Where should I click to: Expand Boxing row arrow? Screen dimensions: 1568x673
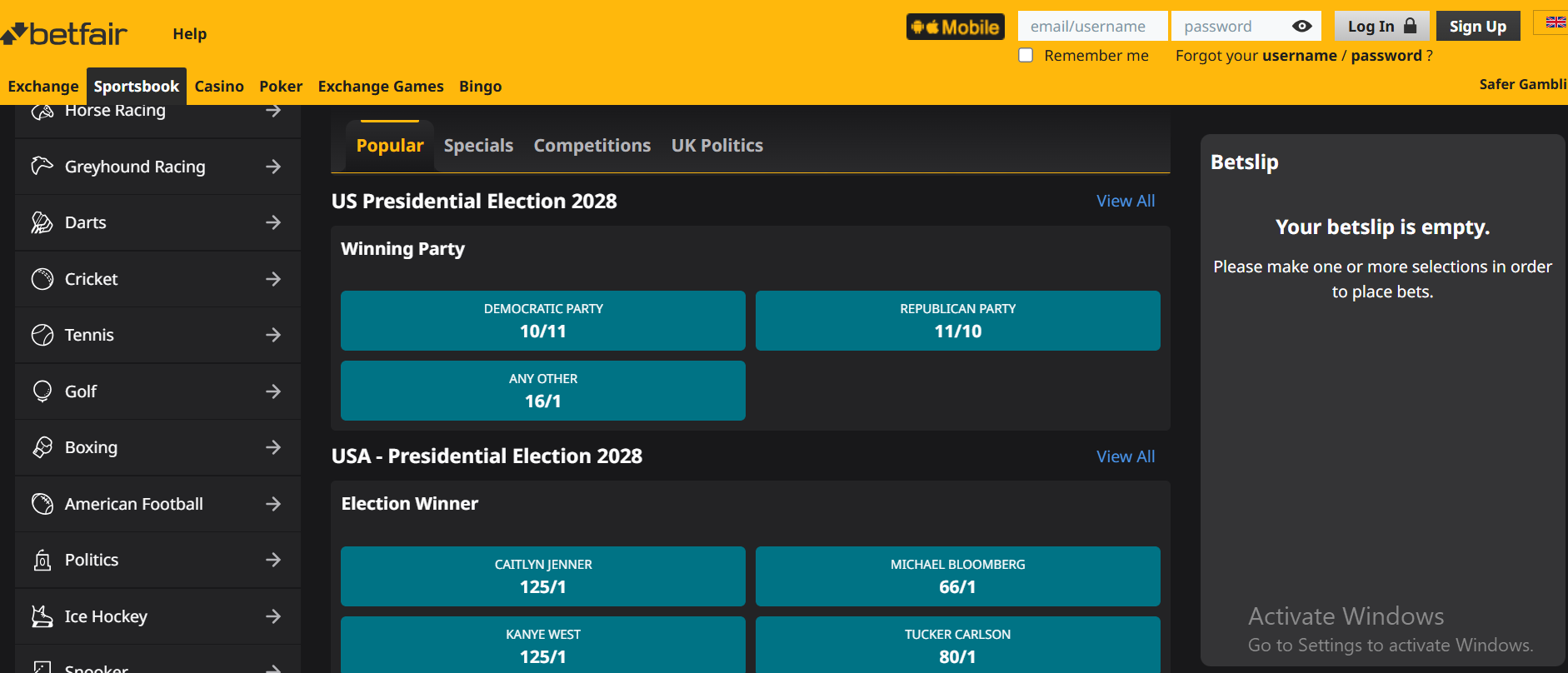pyautogui.click(x=273, y=447)
